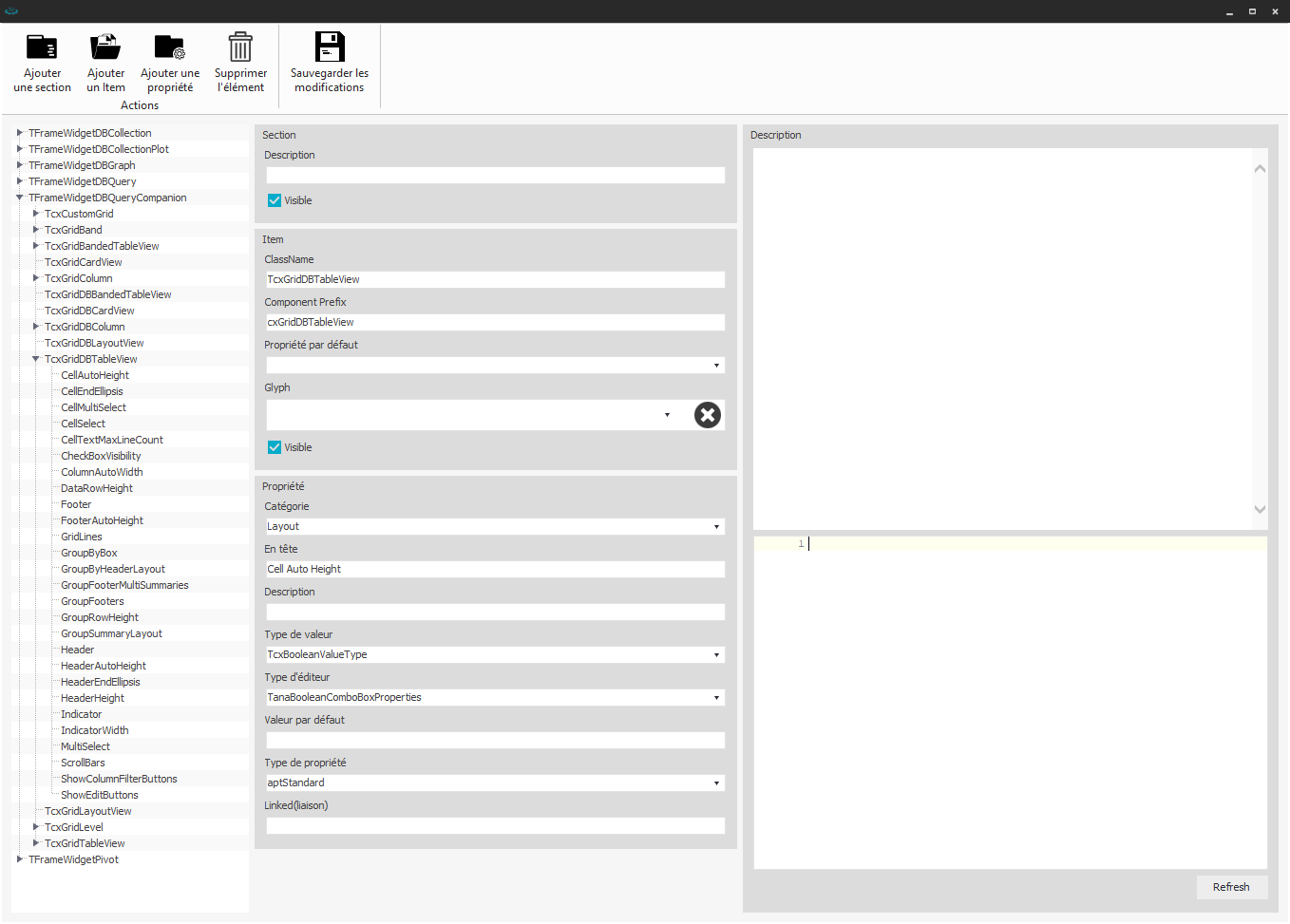Click the Ajouter une section icon
The image size is (1290, 924).
pos(42,47)
